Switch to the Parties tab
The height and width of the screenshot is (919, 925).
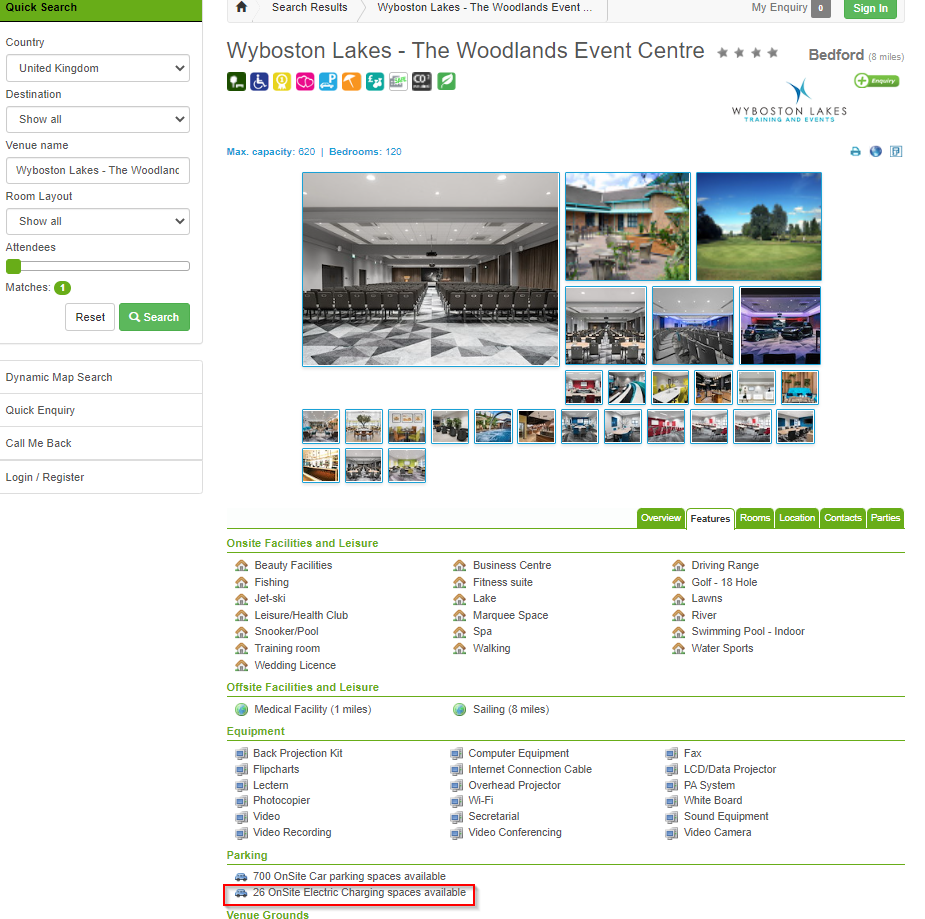(885, 518)
